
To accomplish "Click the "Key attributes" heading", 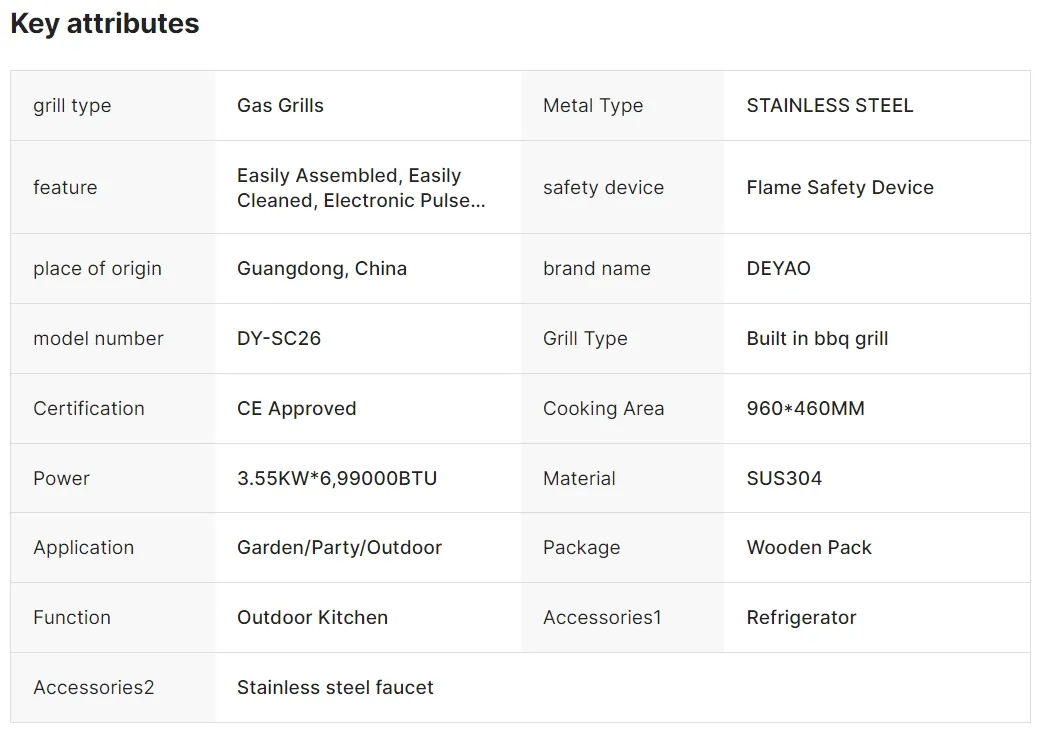I will [x=105, y=24].
